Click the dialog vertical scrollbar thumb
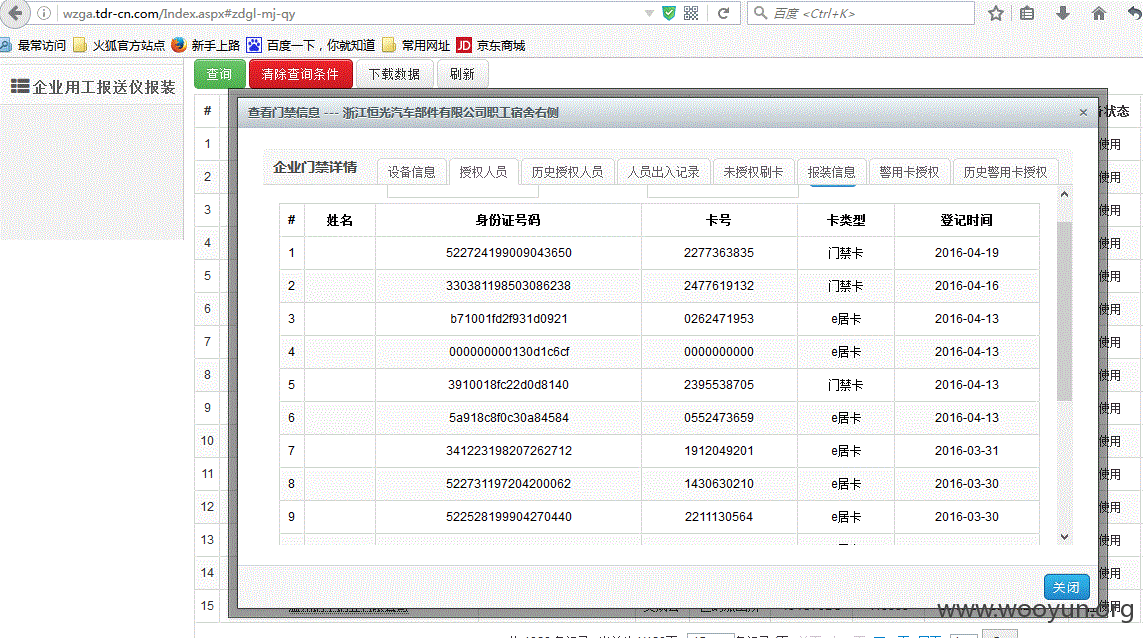Image resolution: width=1143 pixels, height=638 pixels. tap(1064, 311)
